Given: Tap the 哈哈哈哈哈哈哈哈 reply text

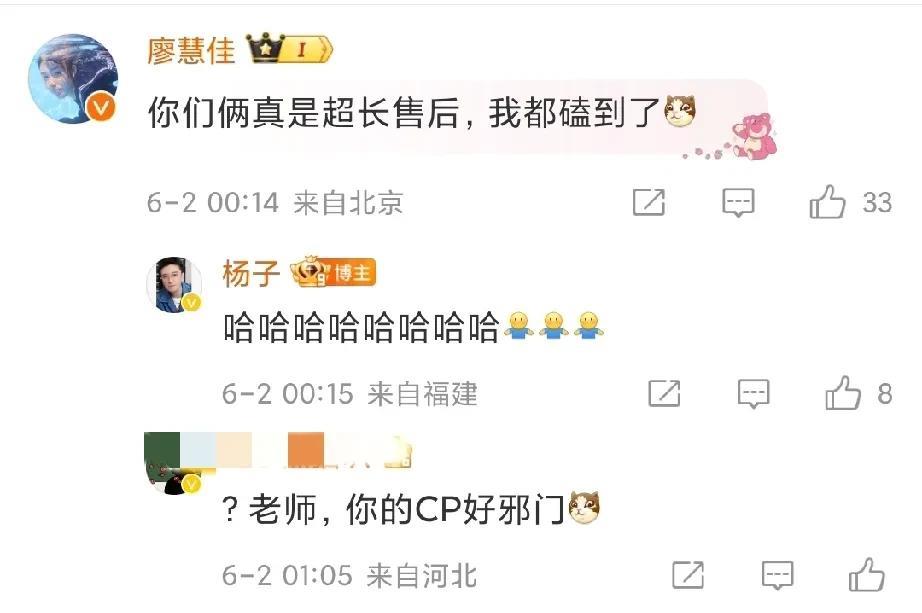Looking at the screenshot, I should [361, 328].
